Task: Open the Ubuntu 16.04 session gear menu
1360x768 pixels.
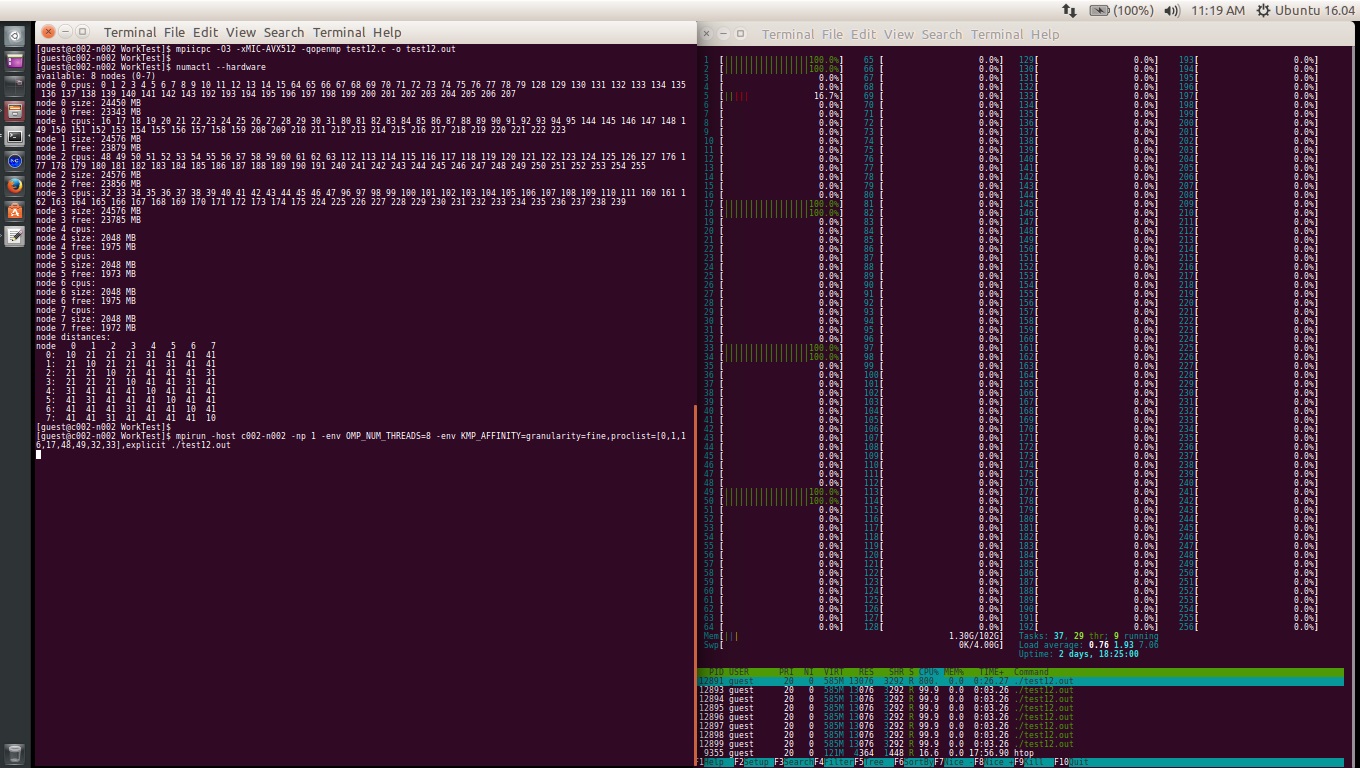Action: point(1308,10)
